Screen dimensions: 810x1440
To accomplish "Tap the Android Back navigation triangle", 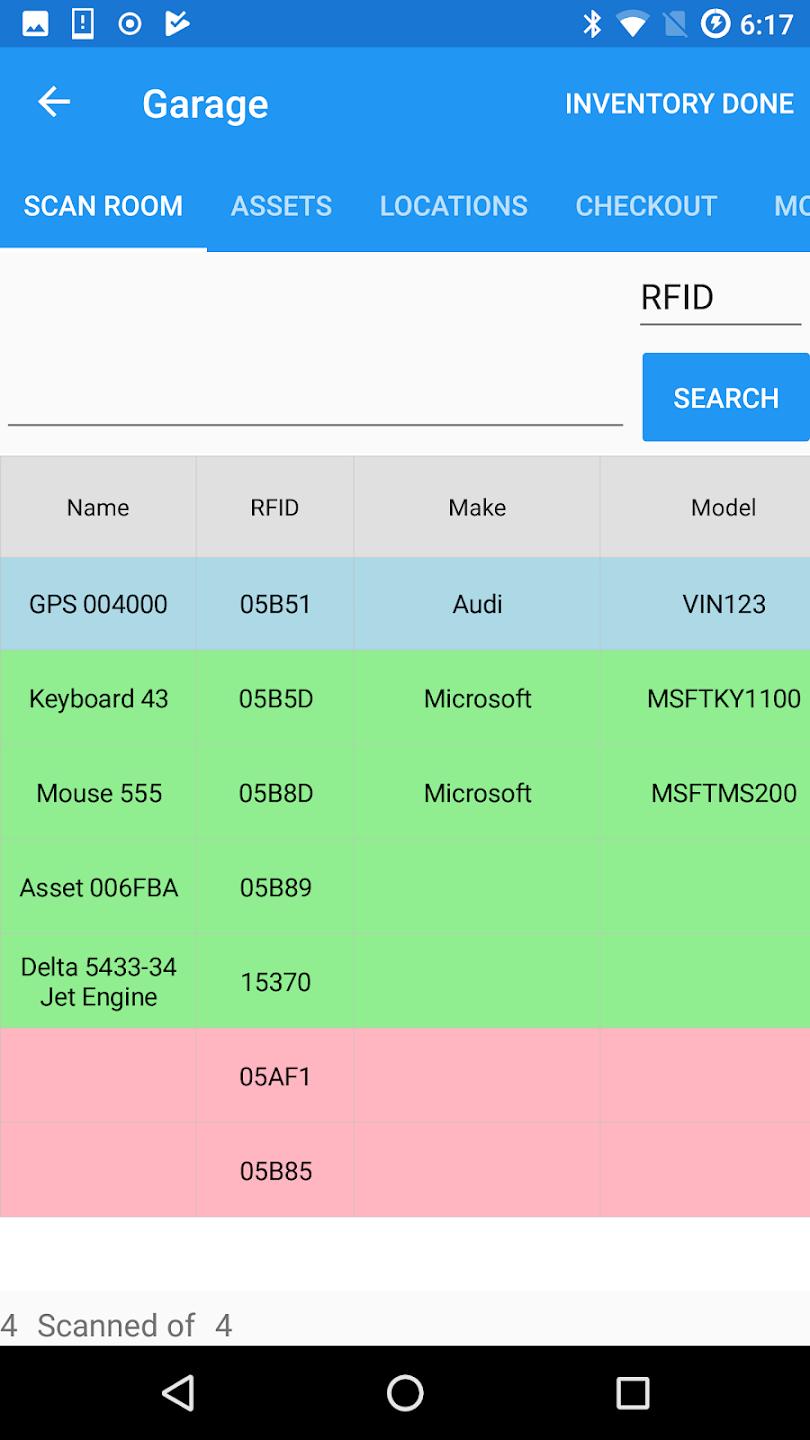I will pyautogui.click(x=178, y=1392).
